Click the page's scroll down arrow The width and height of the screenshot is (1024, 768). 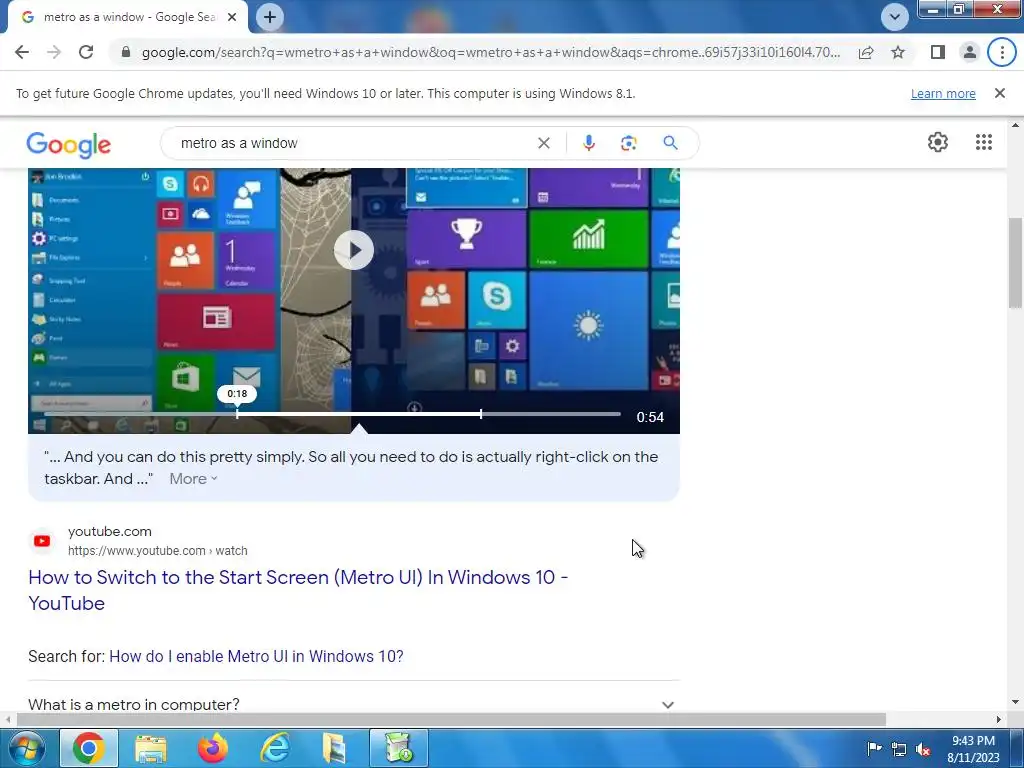(1015, 703)
